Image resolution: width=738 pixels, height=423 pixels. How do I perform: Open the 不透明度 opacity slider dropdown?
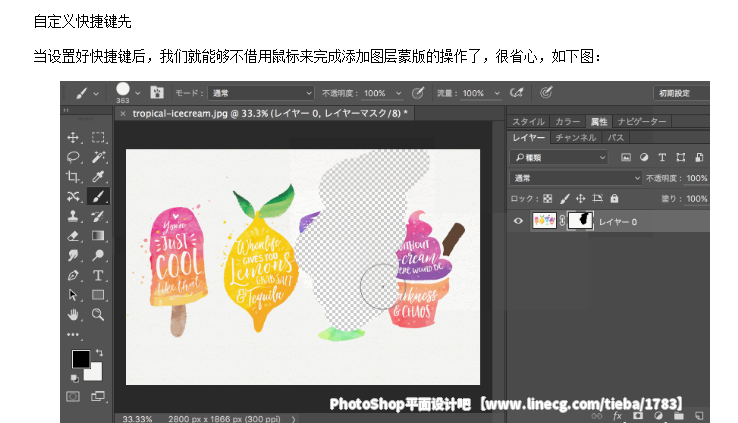coord(399,93)
